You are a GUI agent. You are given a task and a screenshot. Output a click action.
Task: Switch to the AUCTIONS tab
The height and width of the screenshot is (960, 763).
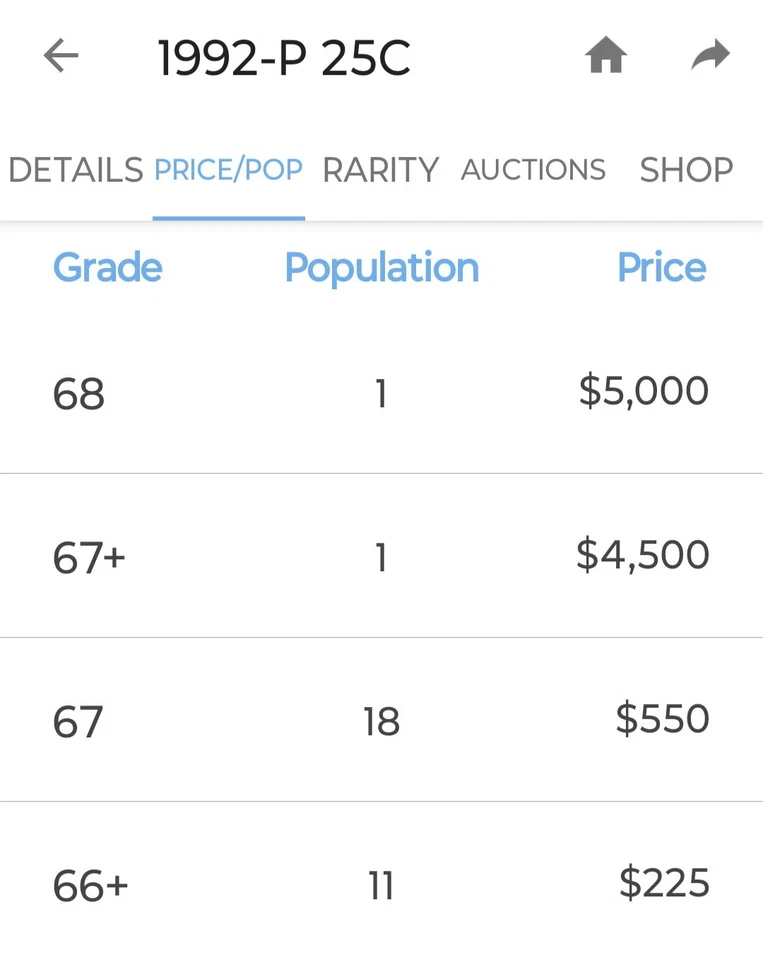533,170
